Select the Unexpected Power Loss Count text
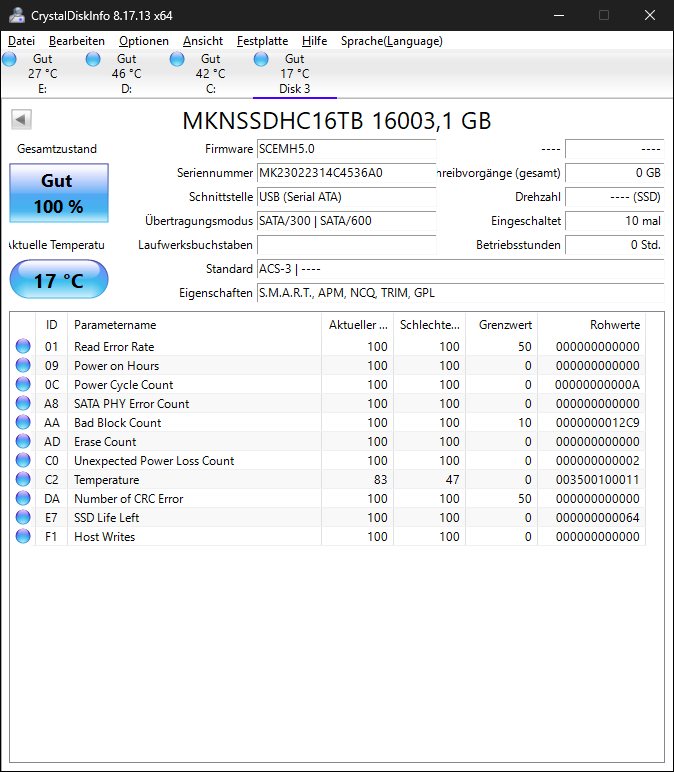This screenshot has width=674, height=772. click(154, 460)
